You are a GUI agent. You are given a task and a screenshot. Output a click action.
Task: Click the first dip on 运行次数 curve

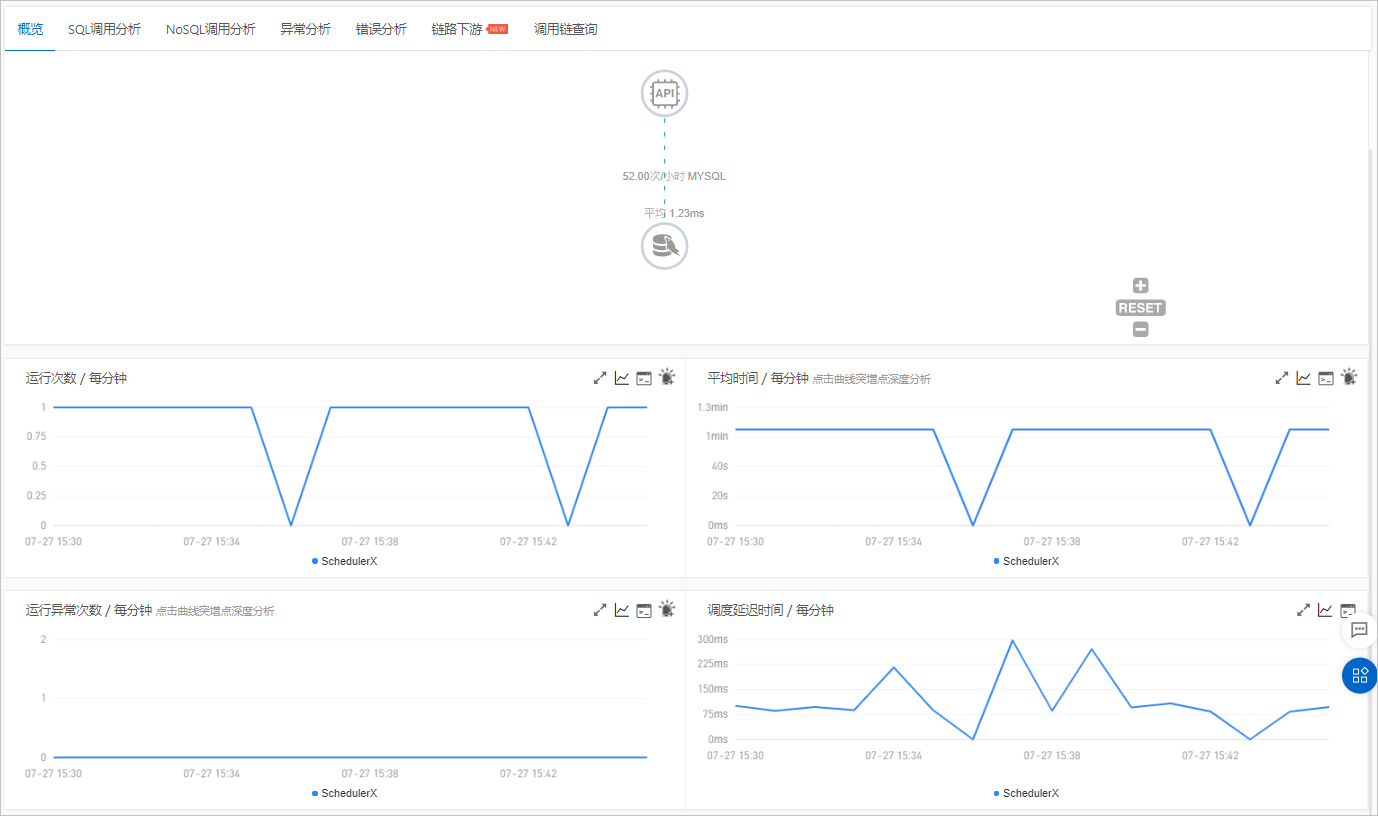point(291,525)
